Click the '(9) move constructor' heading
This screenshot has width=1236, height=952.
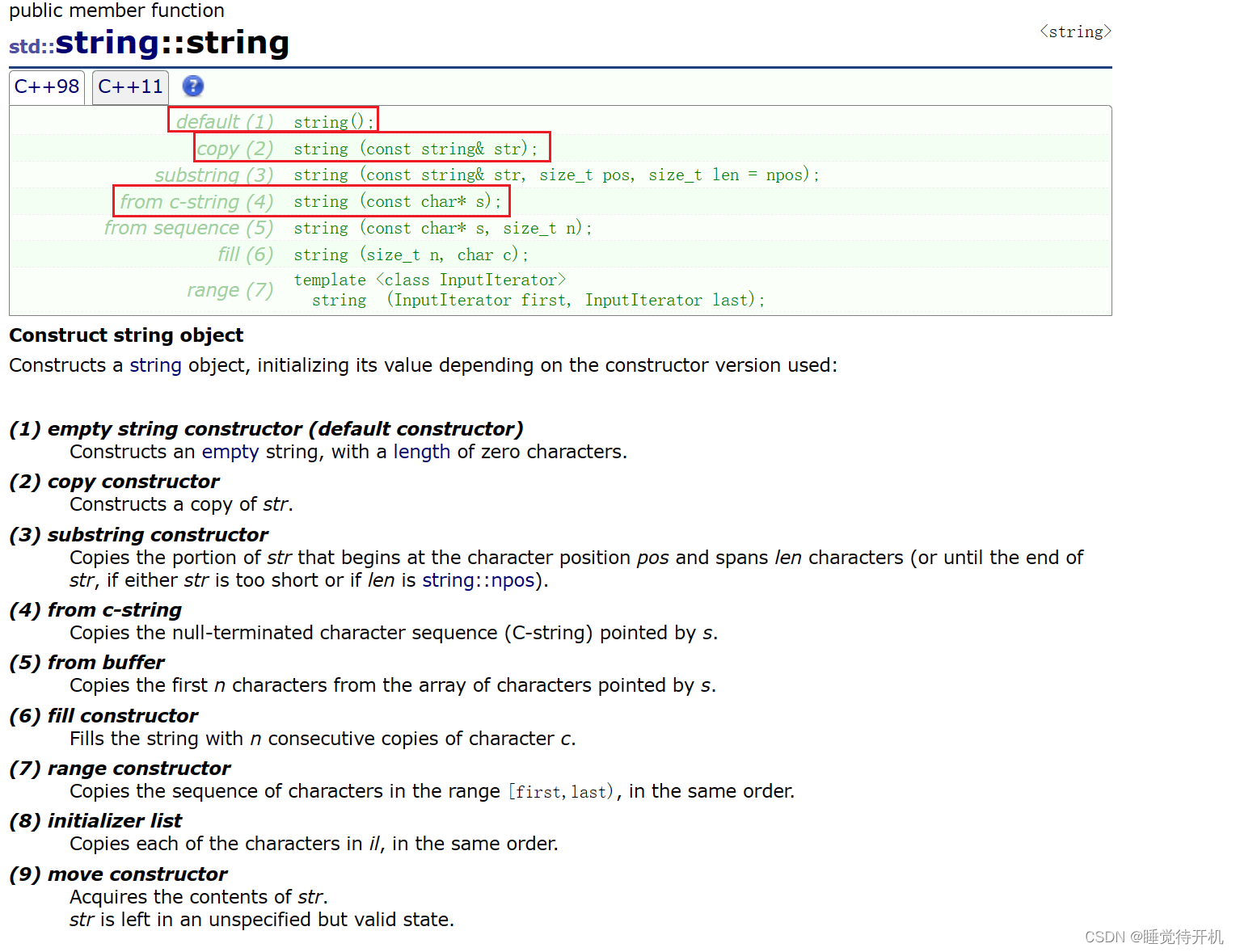118,874
